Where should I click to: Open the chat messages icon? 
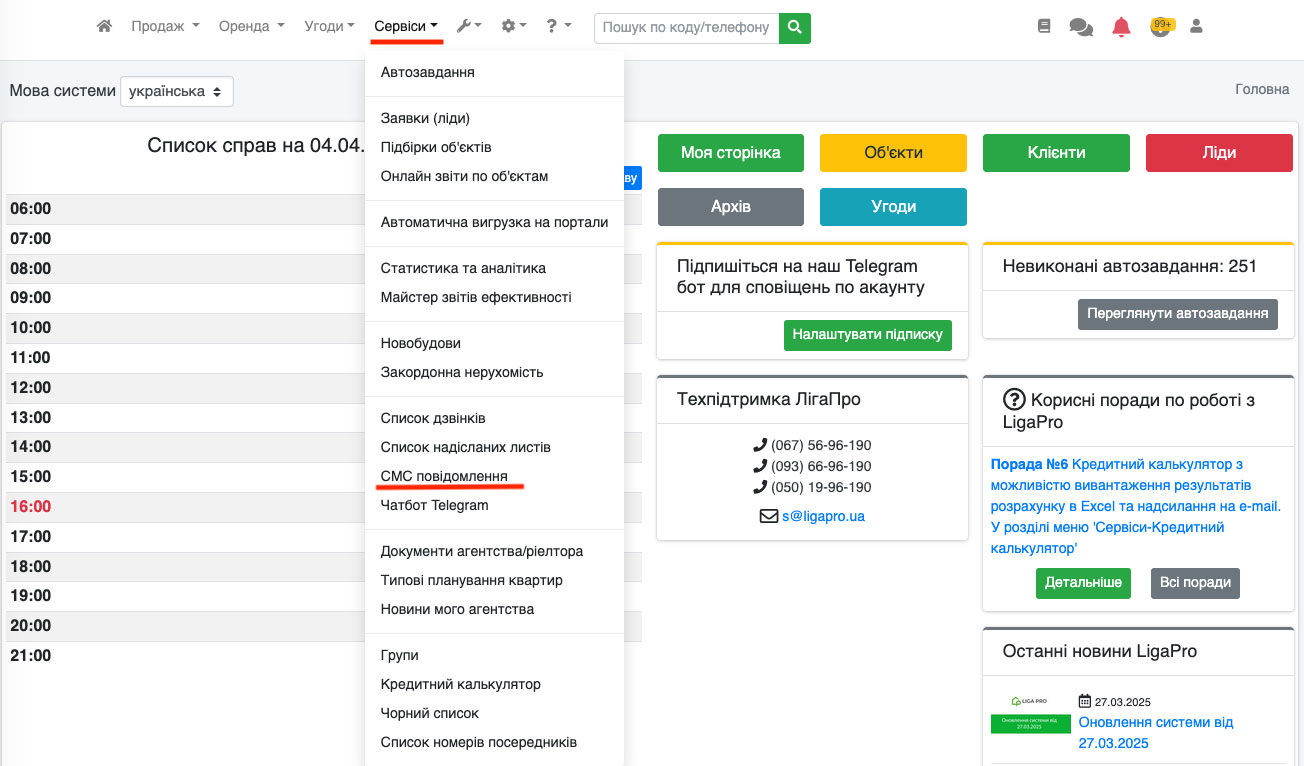pyautogui.click(x=1081, y=27)
